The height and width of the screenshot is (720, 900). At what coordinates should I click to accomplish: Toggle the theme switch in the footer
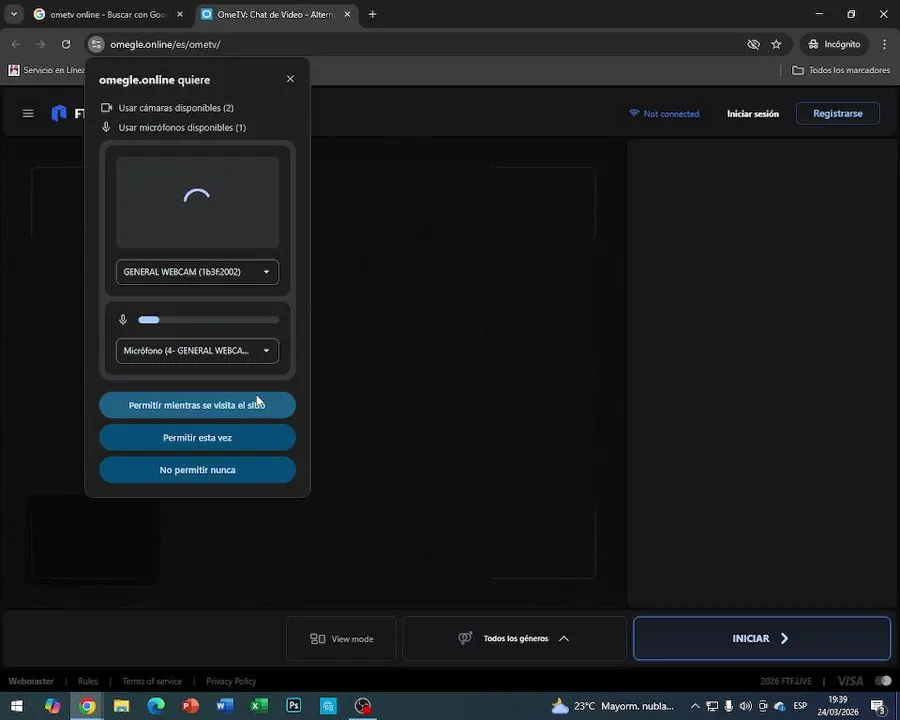click(883, 681)
